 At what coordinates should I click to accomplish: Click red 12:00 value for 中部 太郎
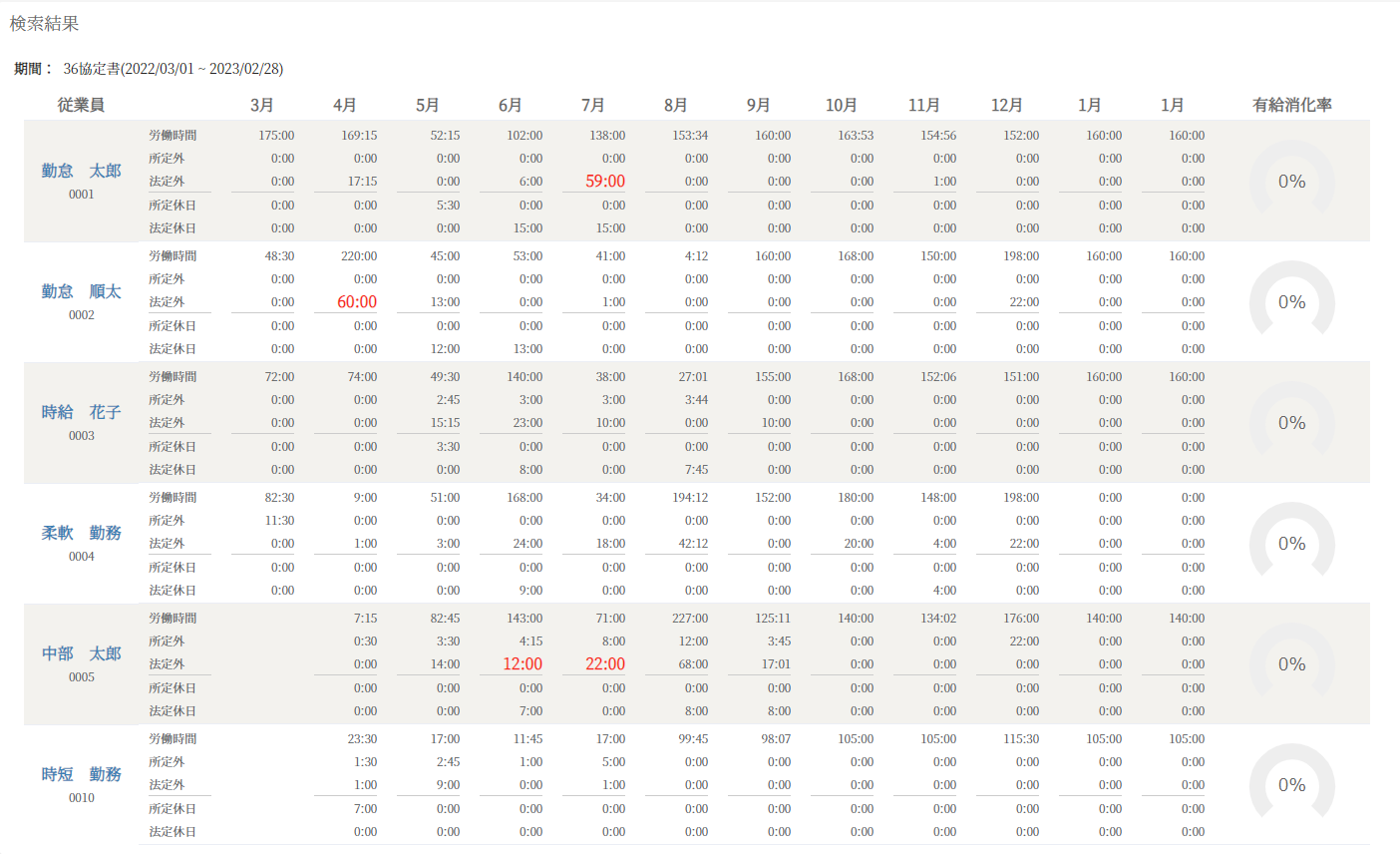(523, 664)
